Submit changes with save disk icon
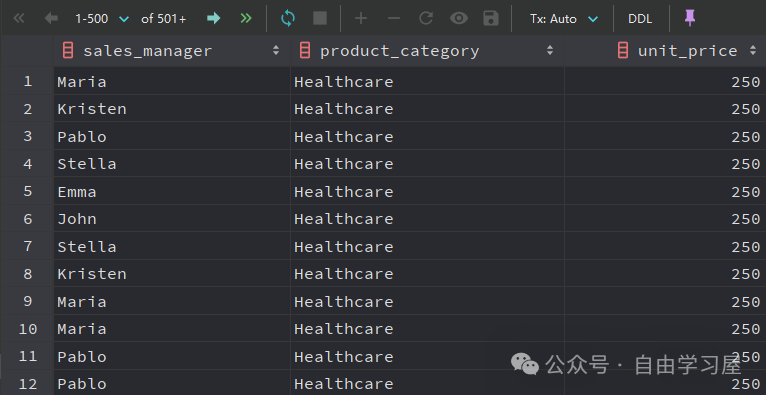 (x=491, y=19)
